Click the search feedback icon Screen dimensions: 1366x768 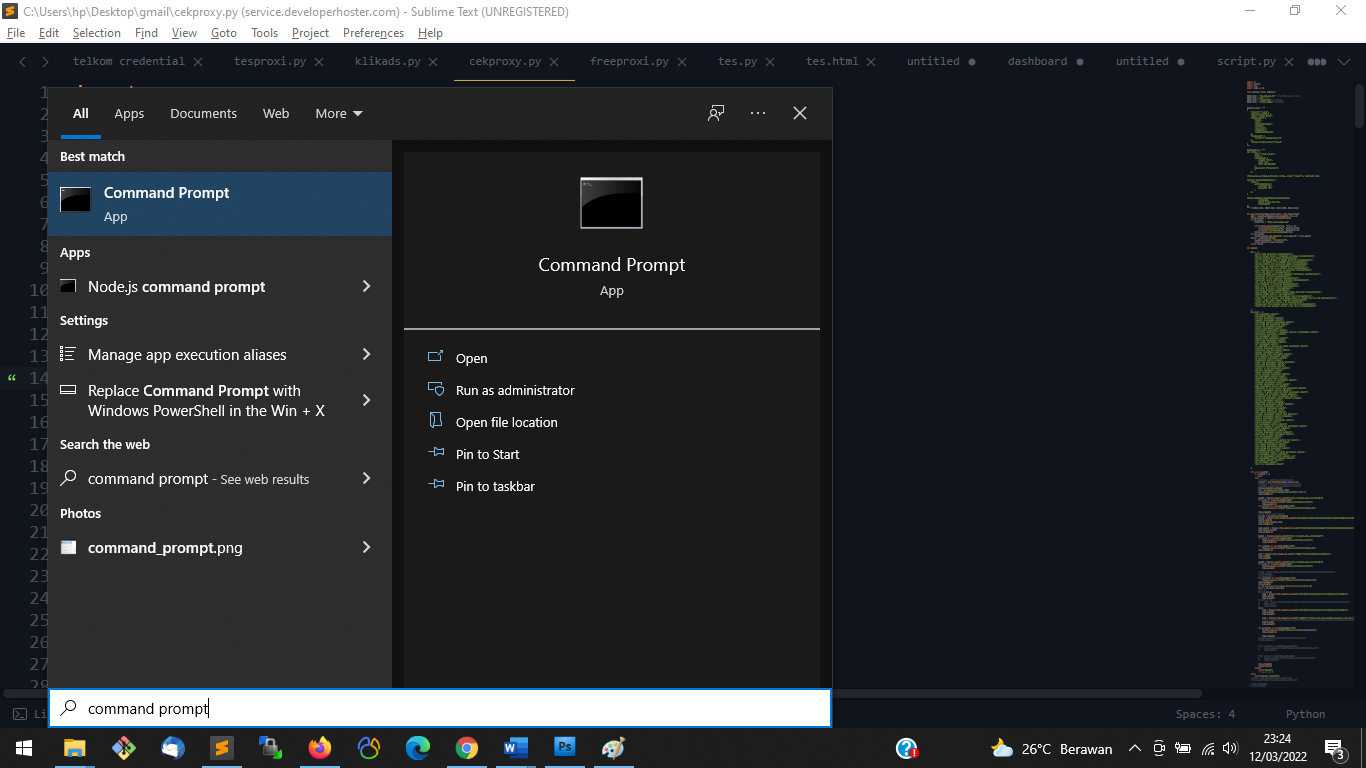tap(716, 113)
